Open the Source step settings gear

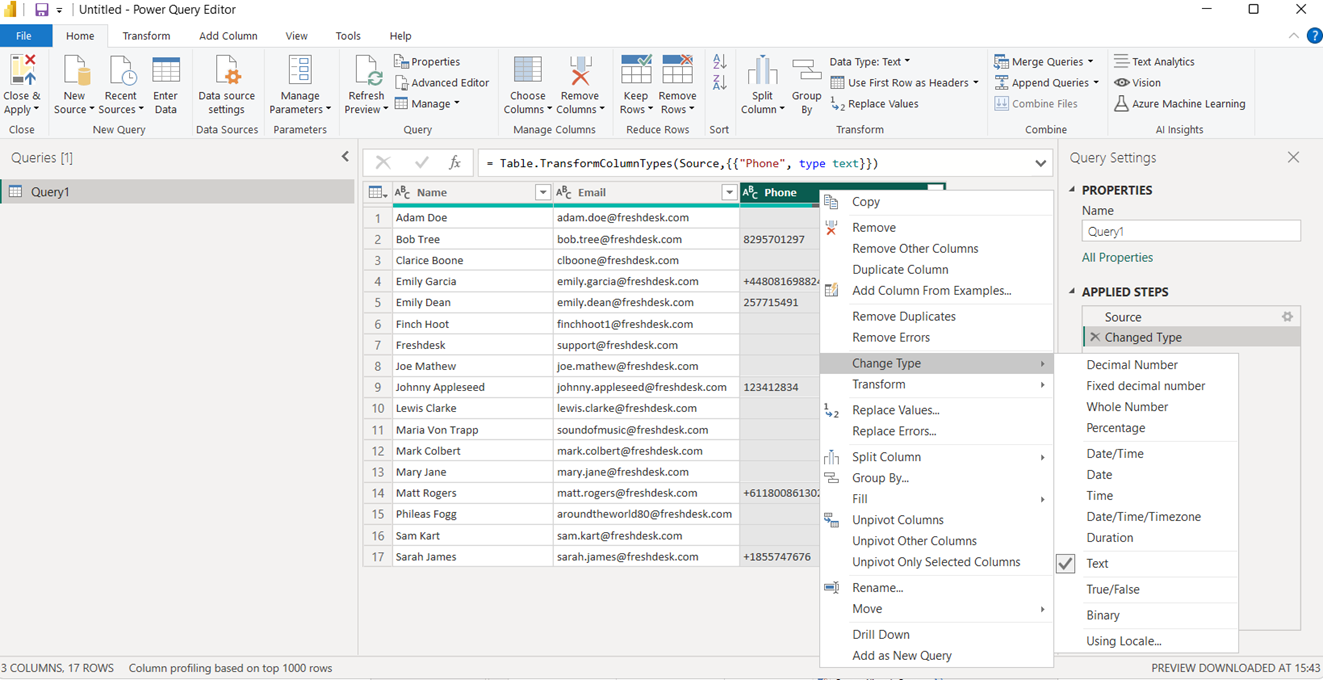pos(1287,317)
